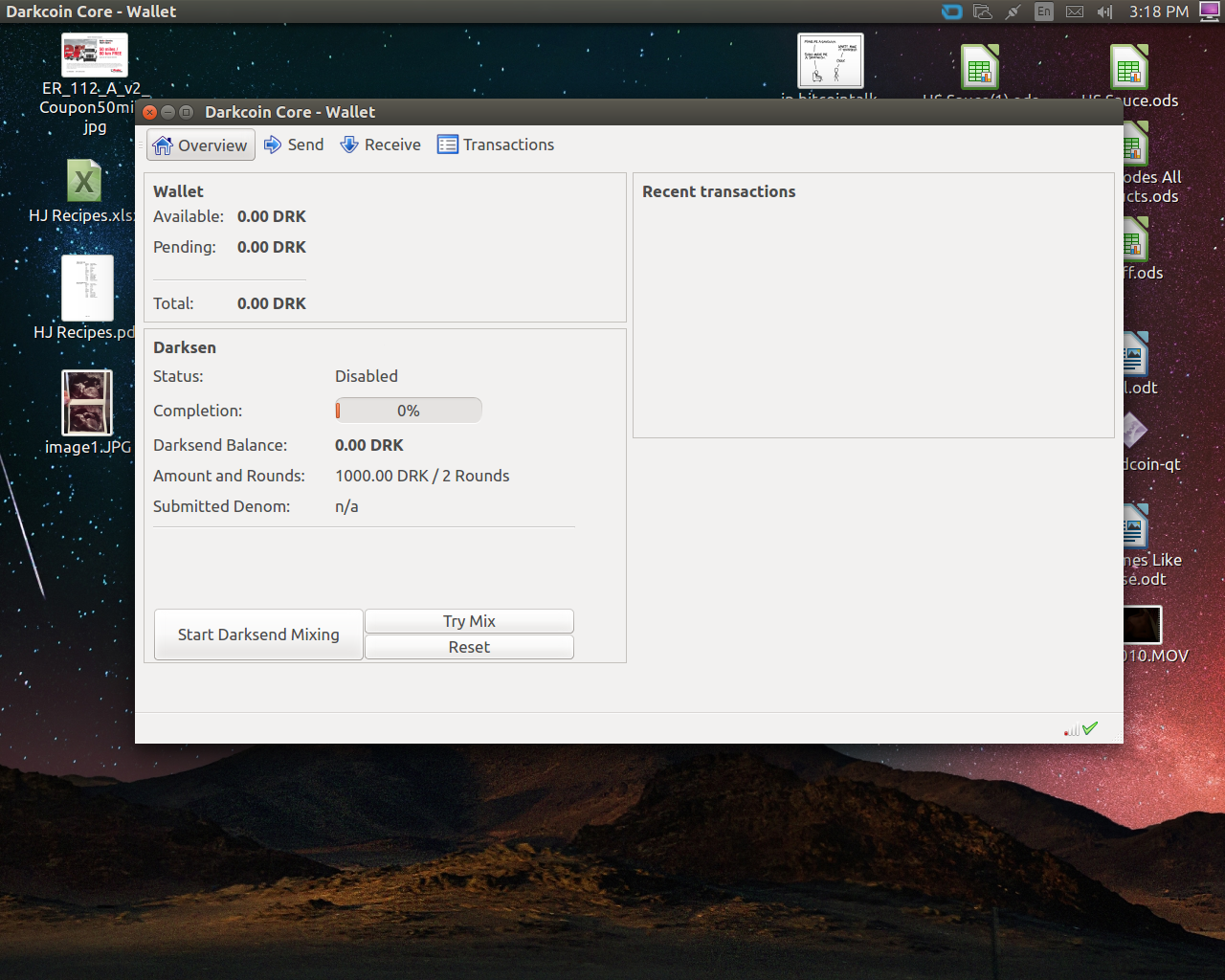Open the En keyboard layout indicator
The width and height of the screenshot is (1225, 980).
coord(1043,11)
